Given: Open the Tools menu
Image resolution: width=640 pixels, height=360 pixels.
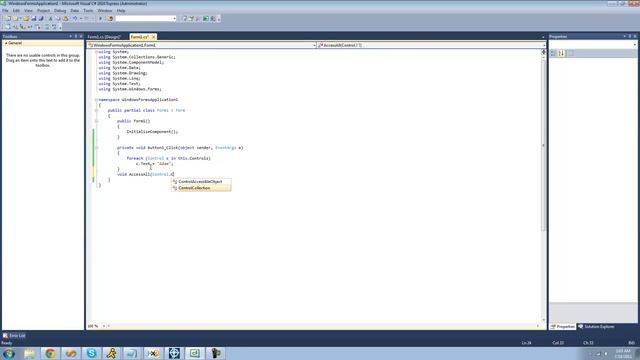Looking at the screenshot, I should pos(88,11).
